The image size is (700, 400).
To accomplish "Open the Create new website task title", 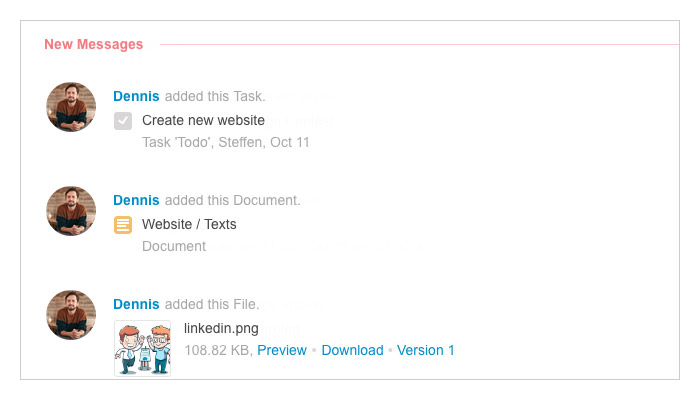I will point(203,121).
